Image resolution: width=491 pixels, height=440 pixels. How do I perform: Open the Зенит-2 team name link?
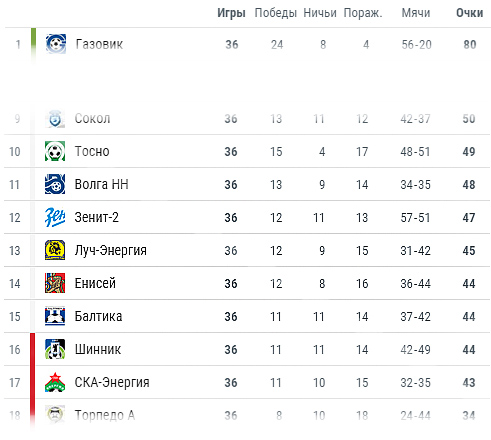click(97, 217)
